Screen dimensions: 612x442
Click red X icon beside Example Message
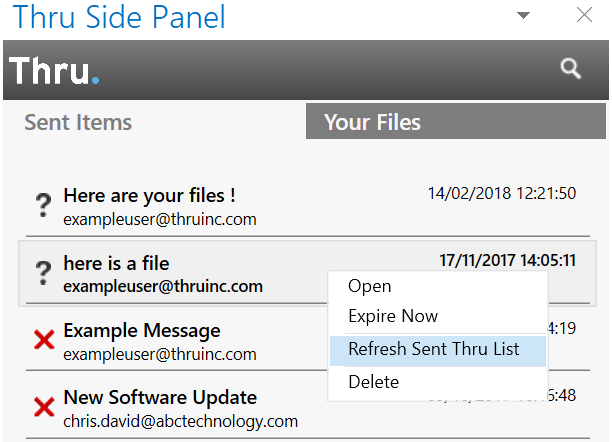point(44,341)
